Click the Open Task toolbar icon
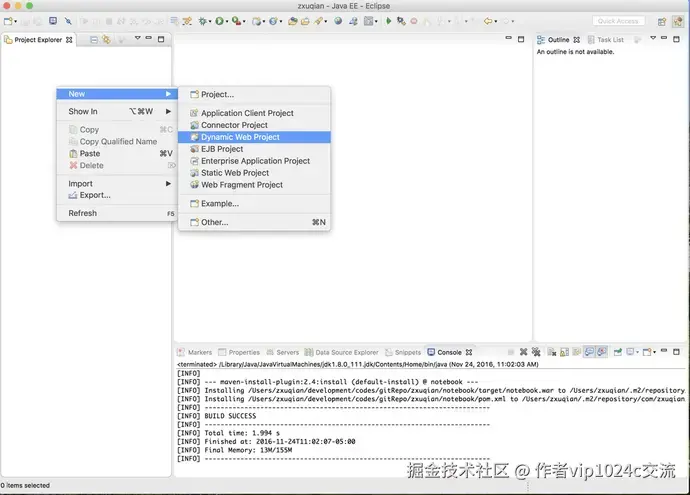This screenshot has width=690, height=495. (305, 21)
